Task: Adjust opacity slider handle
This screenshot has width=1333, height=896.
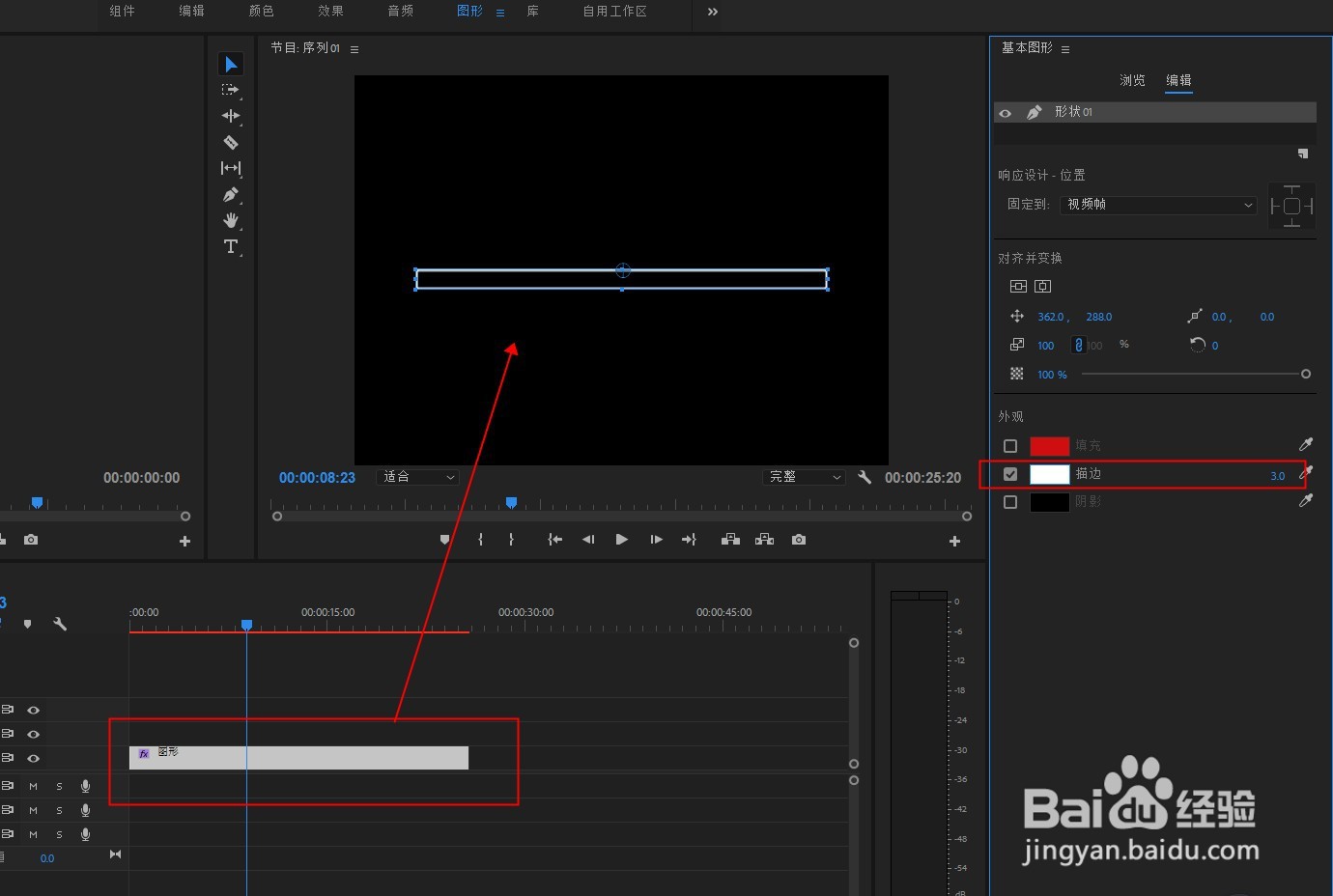Action: tap(1306, 374)
